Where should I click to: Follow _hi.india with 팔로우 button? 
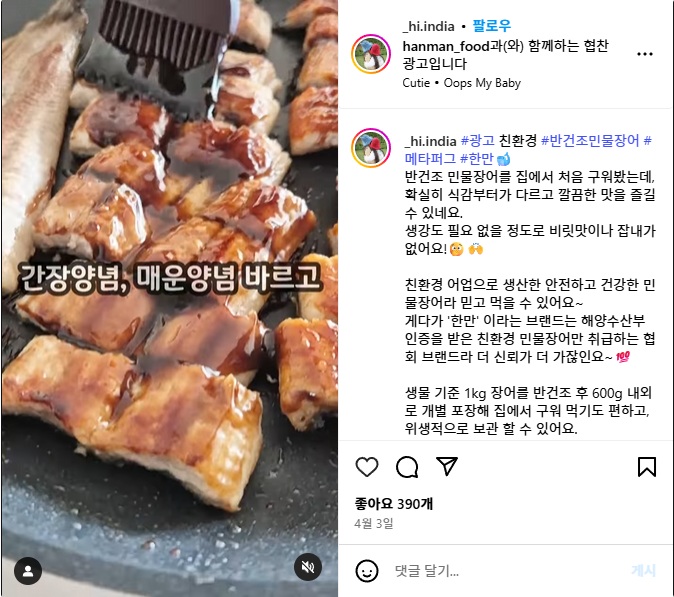[x=492, y=26]
